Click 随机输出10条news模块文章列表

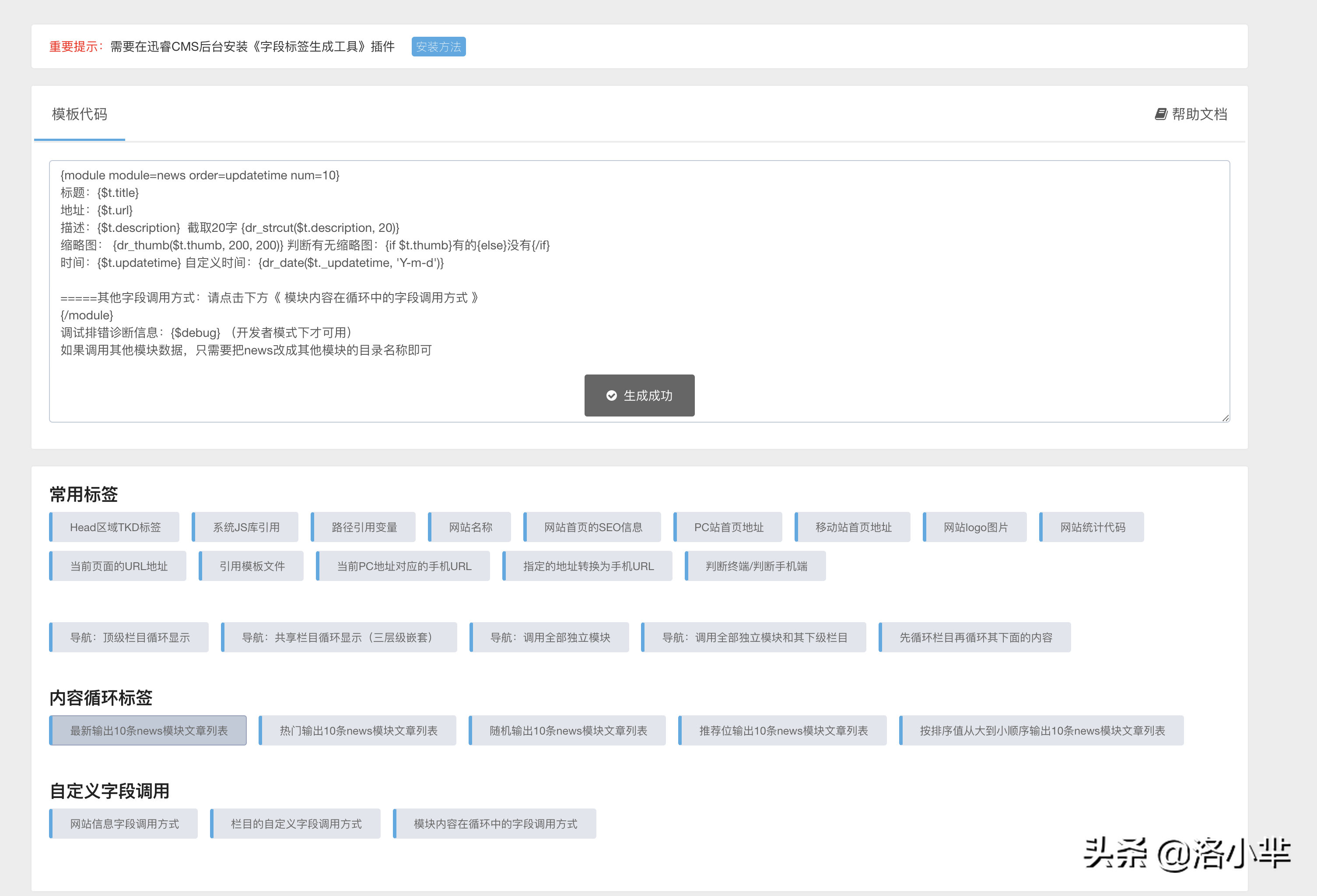pos(567,731)
